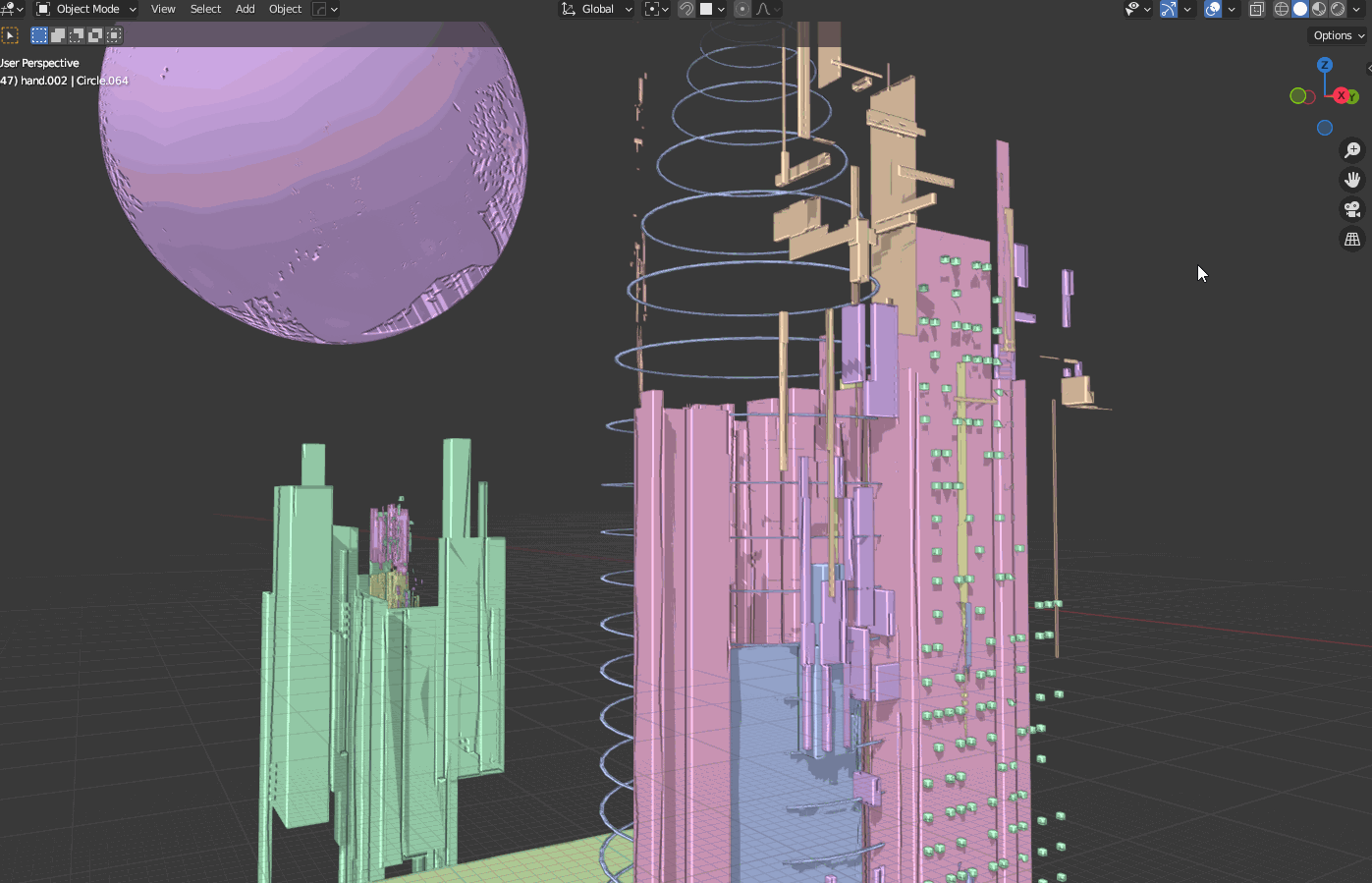Toggle the camera view icon
Viewport: 1372px width, 883px height.
pyautogui.click(x=1352, y=209)
